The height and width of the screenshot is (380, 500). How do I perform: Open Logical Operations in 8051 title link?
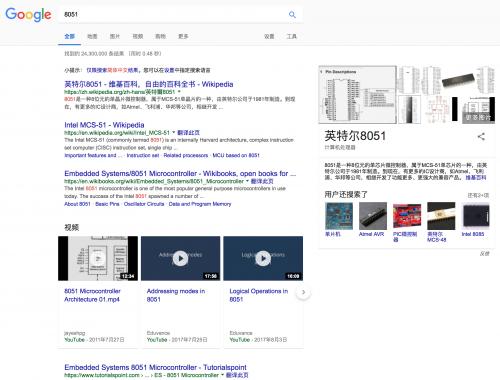258,295
